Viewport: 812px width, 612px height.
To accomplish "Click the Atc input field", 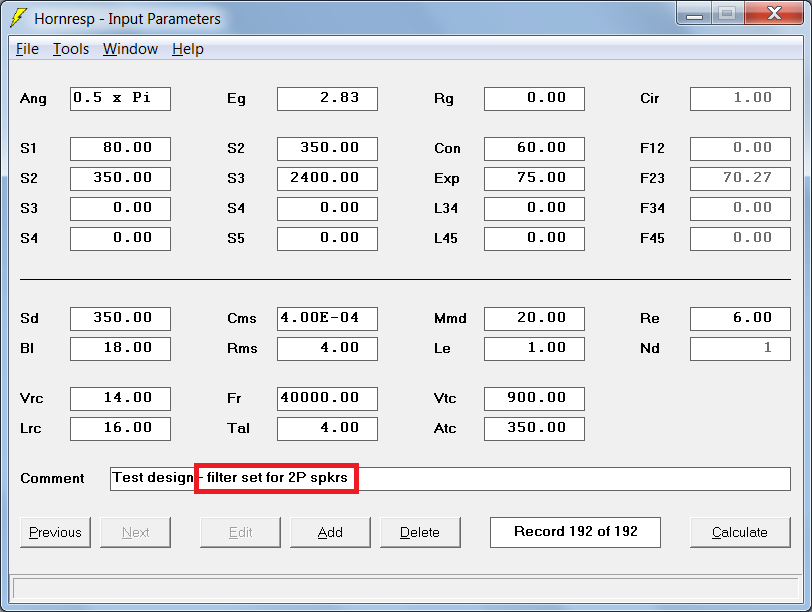I will 534,429.
